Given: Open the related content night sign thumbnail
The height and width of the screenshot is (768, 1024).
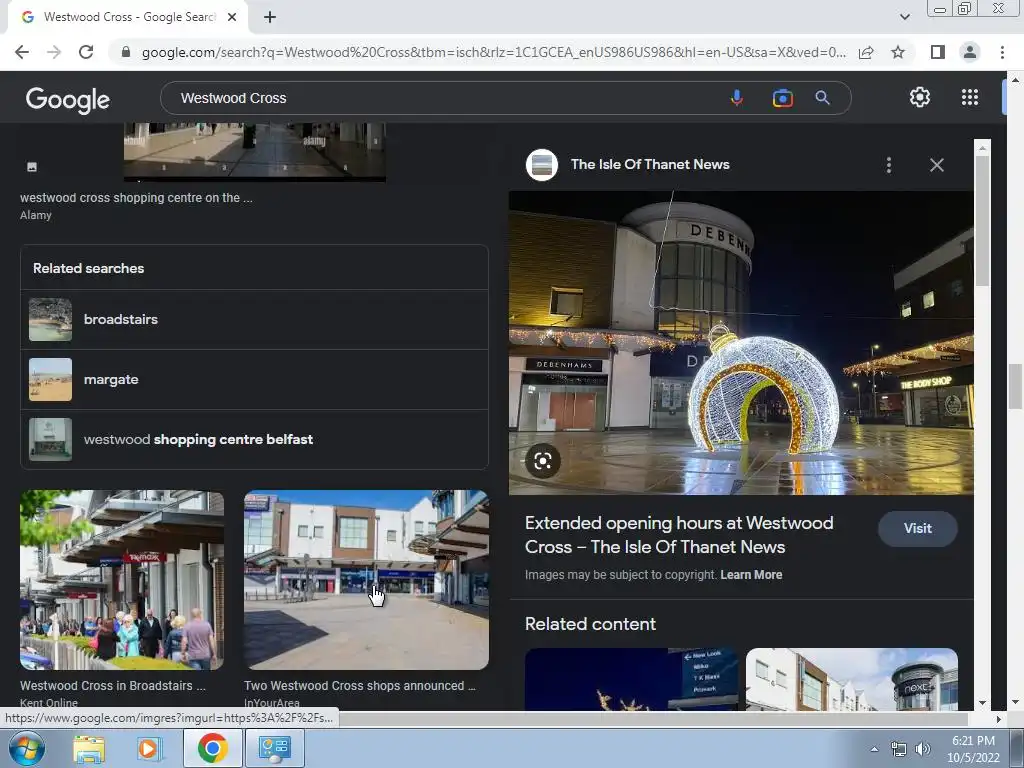Looking at the screenshot, I should tap(632, 679).
